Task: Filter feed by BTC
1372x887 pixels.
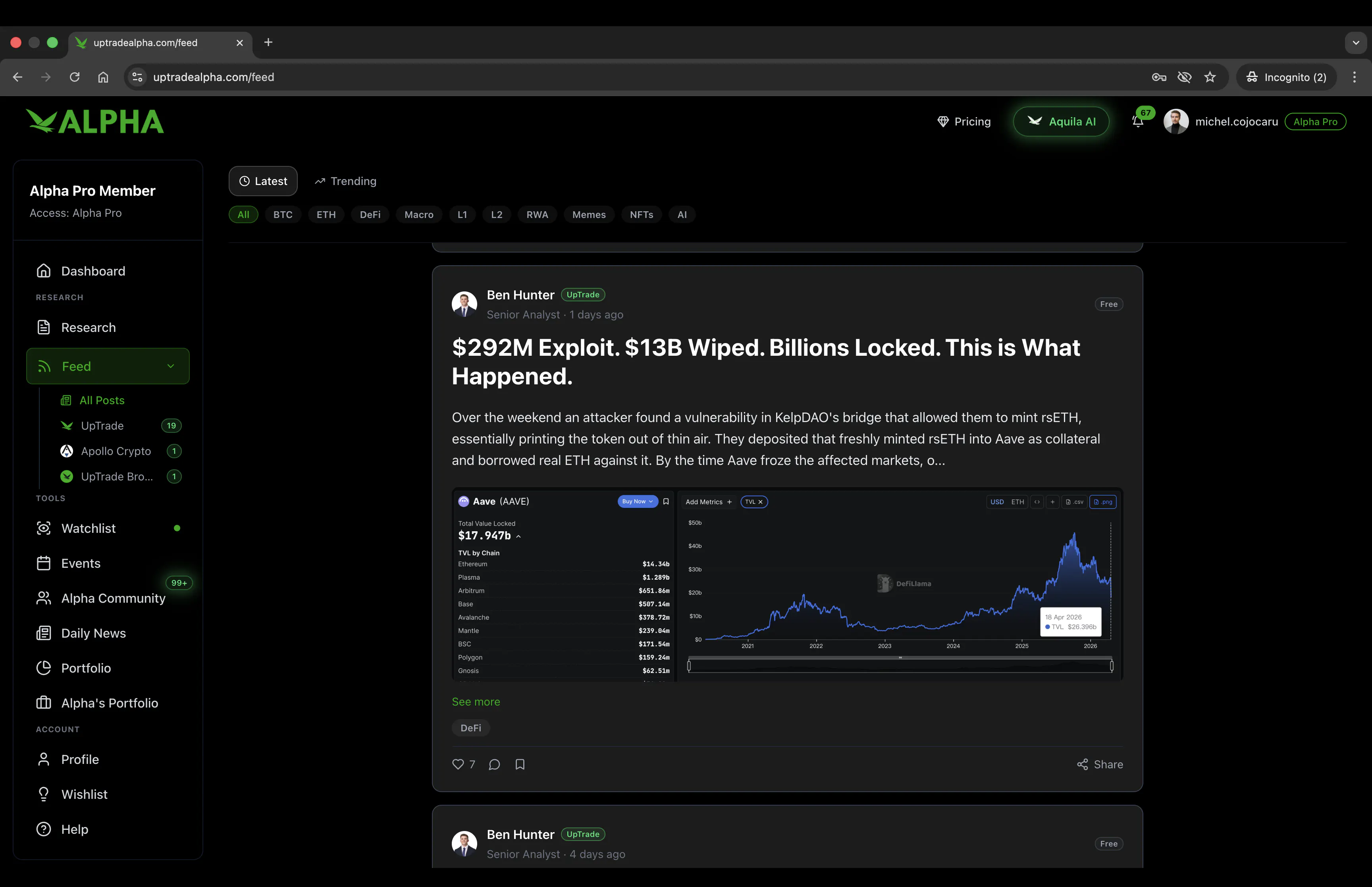Action: click(x=283, y=214)
